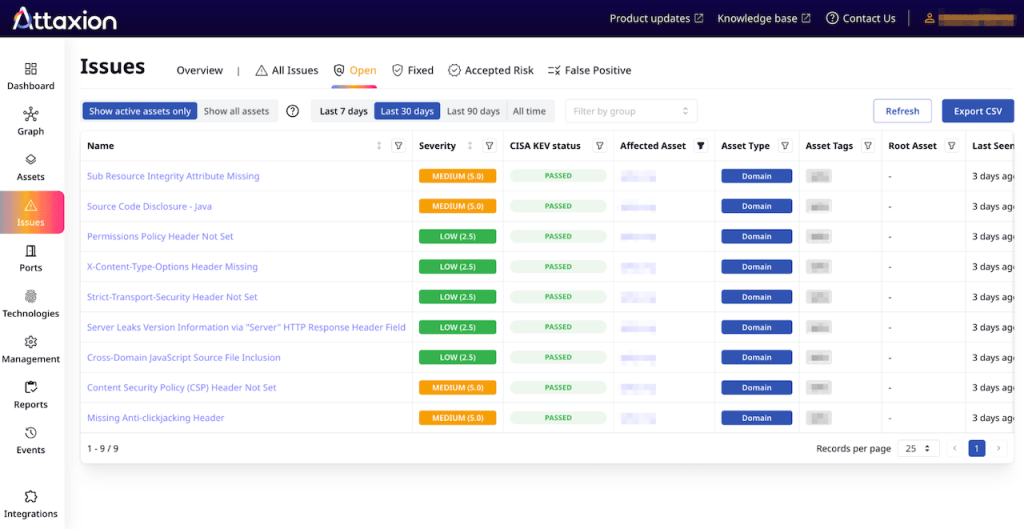
Task: Click MEDIUM (5.0) badge for Source Code Disclosure
Action: [457, 206]
